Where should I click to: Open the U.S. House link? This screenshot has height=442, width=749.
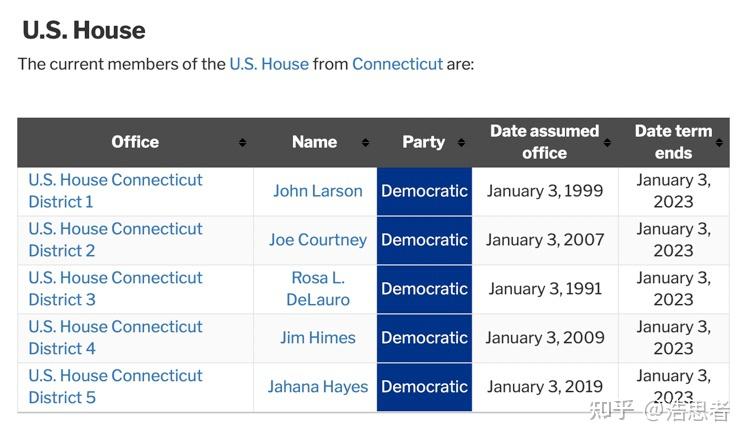(x=269, y=64)
